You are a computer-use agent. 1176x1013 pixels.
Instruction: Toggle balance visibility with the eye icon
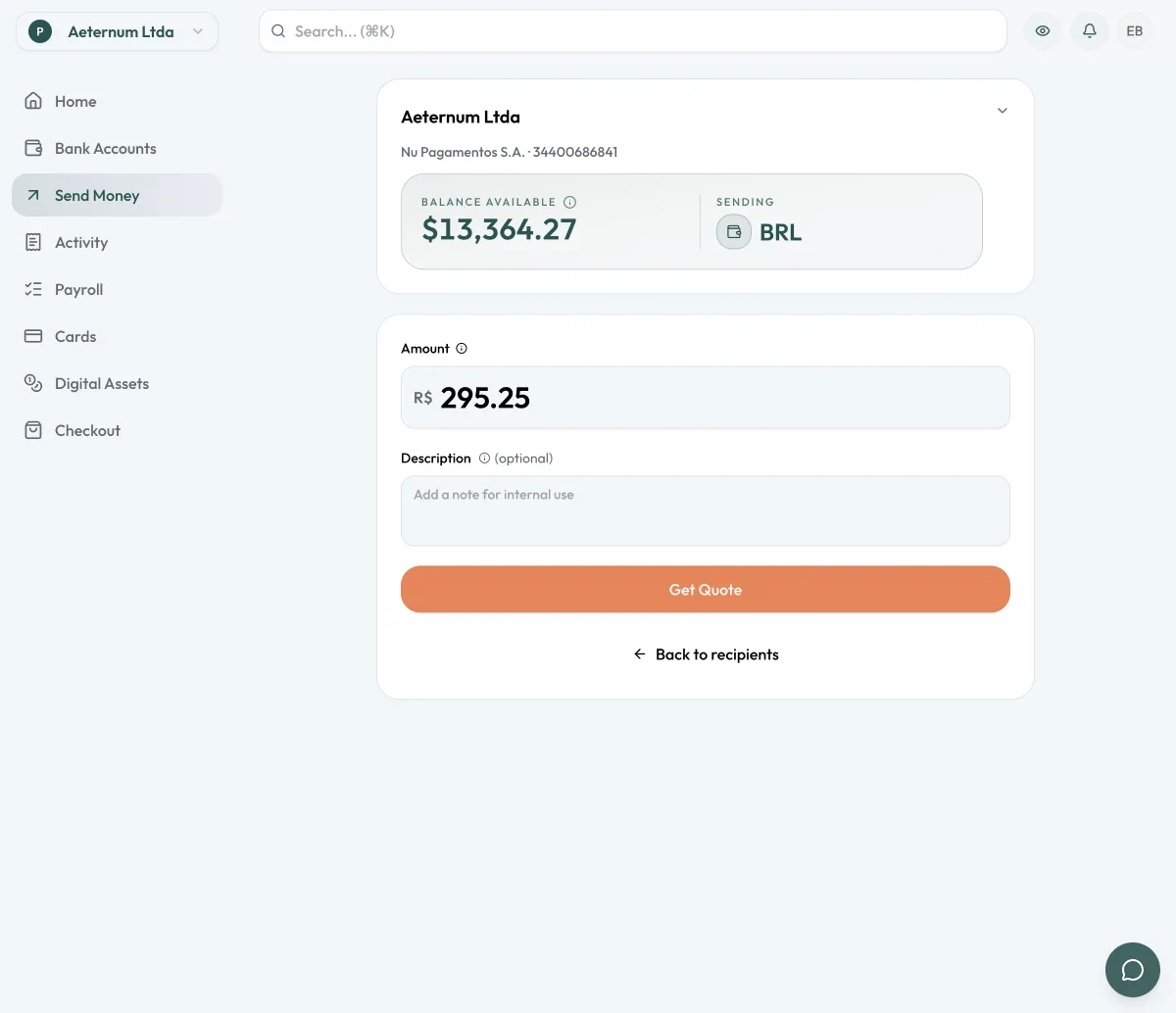pos(1043,31)
